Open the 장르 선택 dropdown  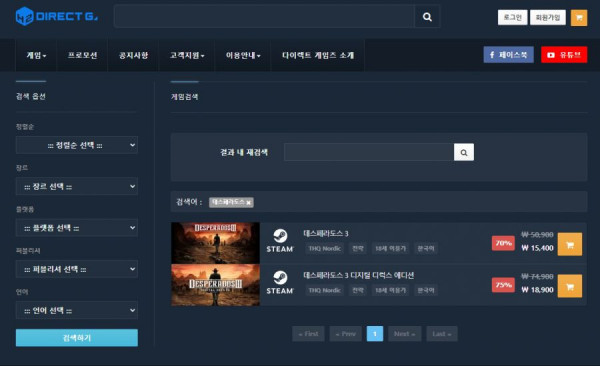pos(77,186)
